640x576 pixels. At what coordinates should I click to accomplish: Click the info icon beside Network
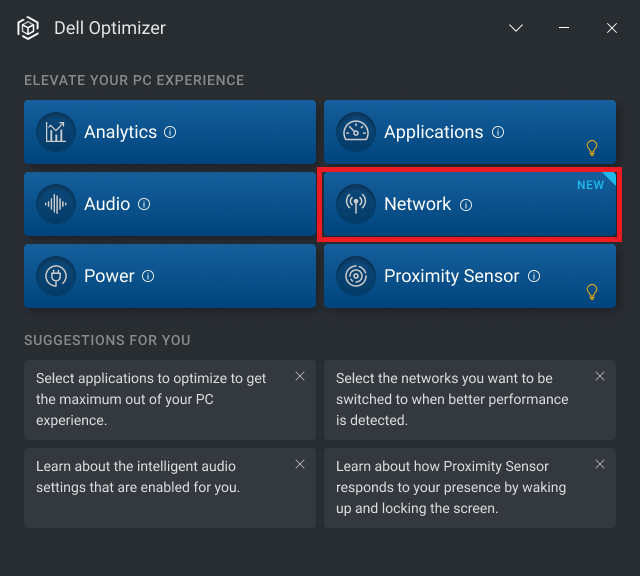466,205
